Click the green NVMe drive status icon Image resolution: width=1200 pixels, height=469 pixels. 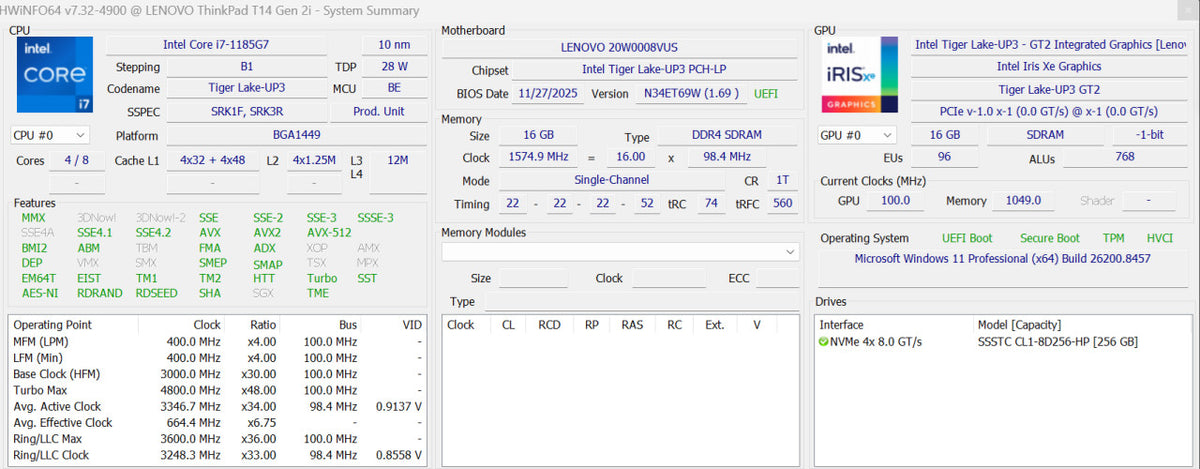(824, 342)
